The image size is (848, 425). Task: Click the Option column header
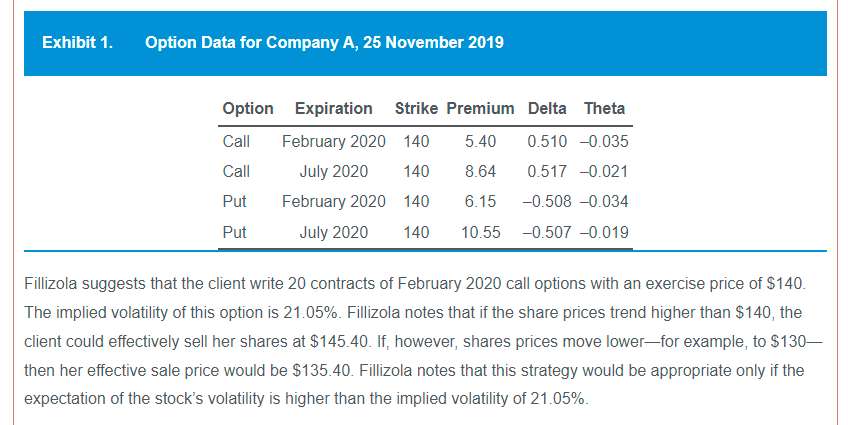pyautogui.click(x=247, y=109)
